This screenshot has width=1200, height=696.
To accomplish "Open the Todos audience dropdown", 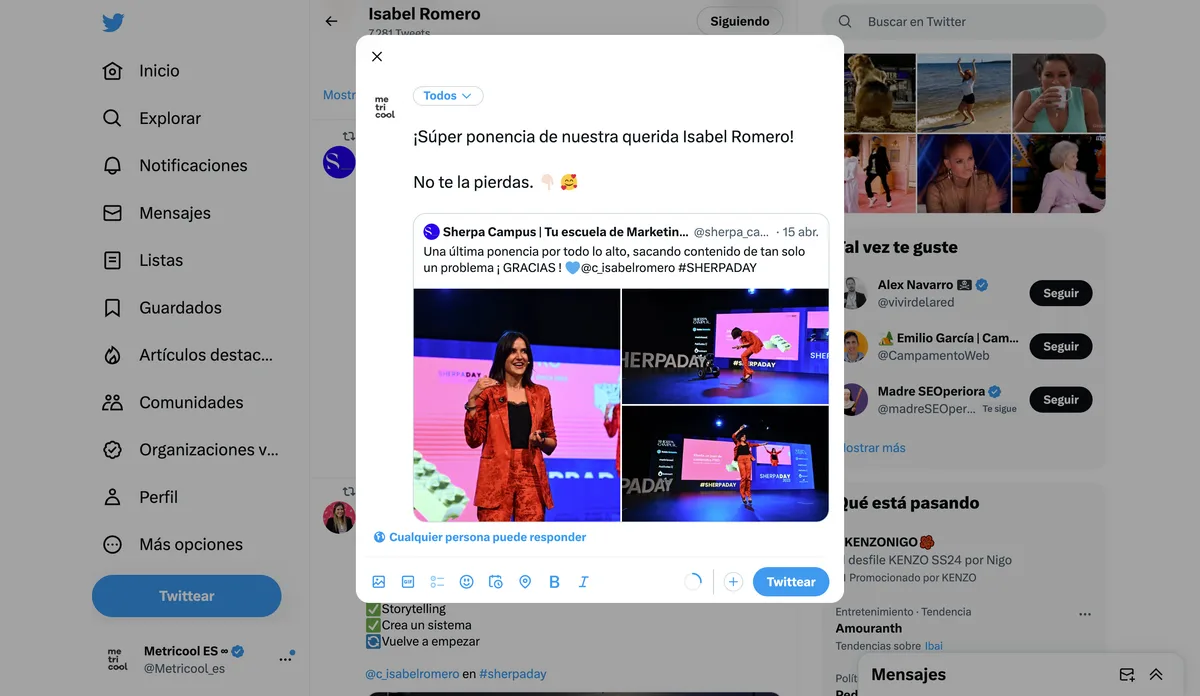I will coord(447,96).
